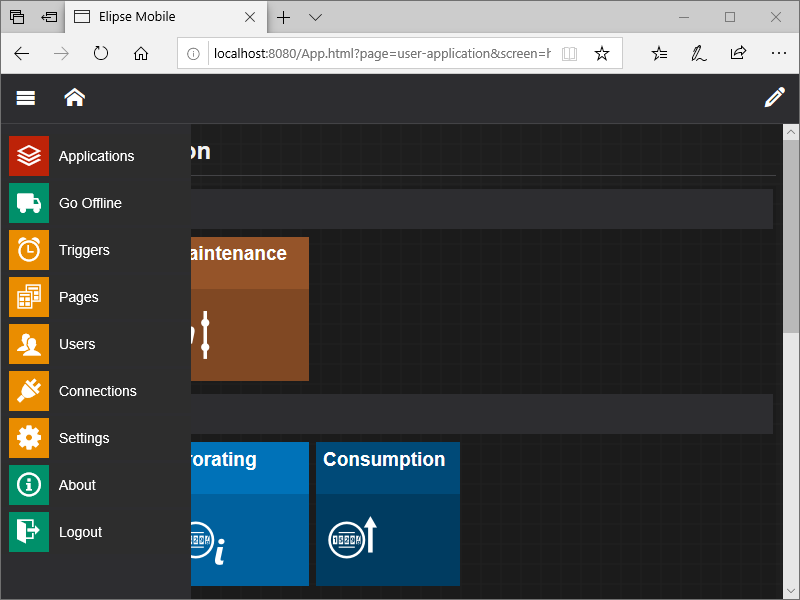
Task: Click the red Applications layers icon
Action: (29, 156)
